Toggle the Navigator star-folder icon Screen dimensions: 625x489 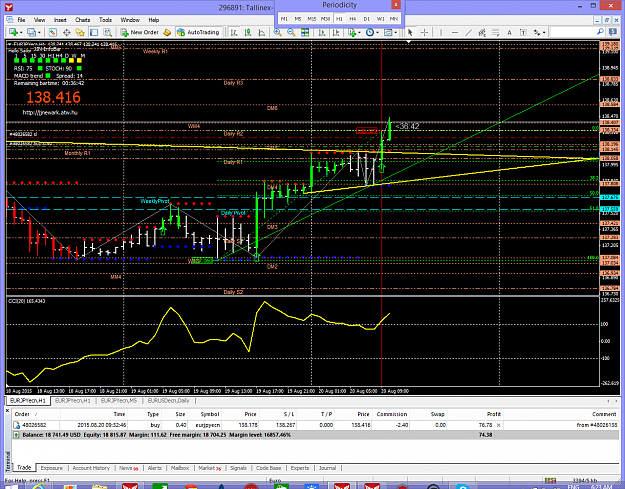point(80,32)
